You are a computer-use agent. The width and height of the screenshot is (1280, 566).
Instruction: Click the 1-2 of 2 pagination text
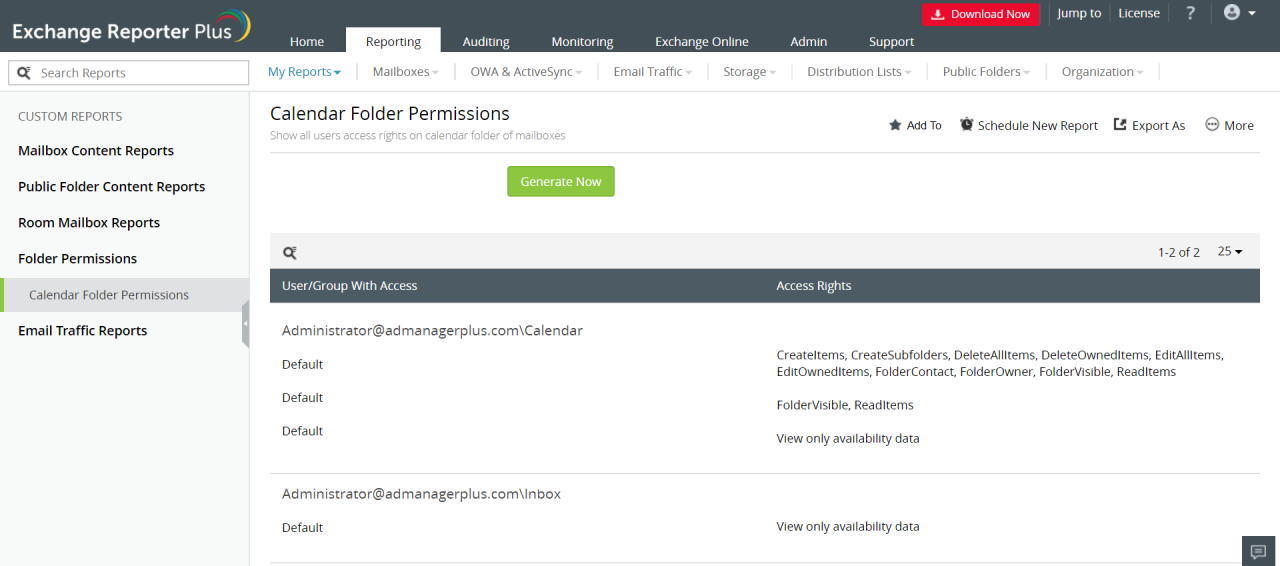point(1179,252)
